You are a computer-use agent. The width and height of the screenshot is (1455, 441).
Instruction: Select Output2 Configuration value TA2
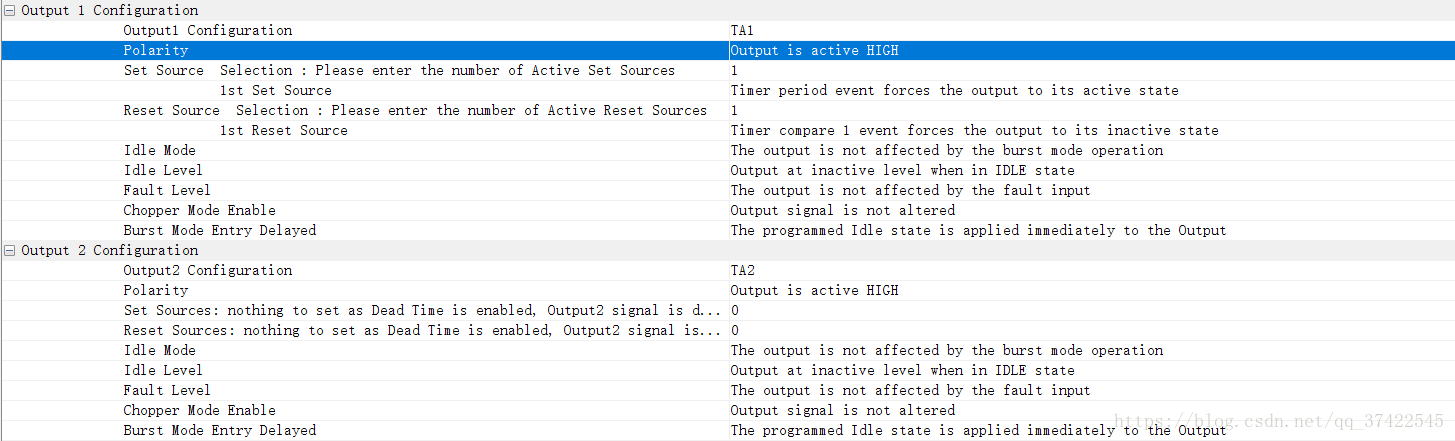coord(1091,270)
